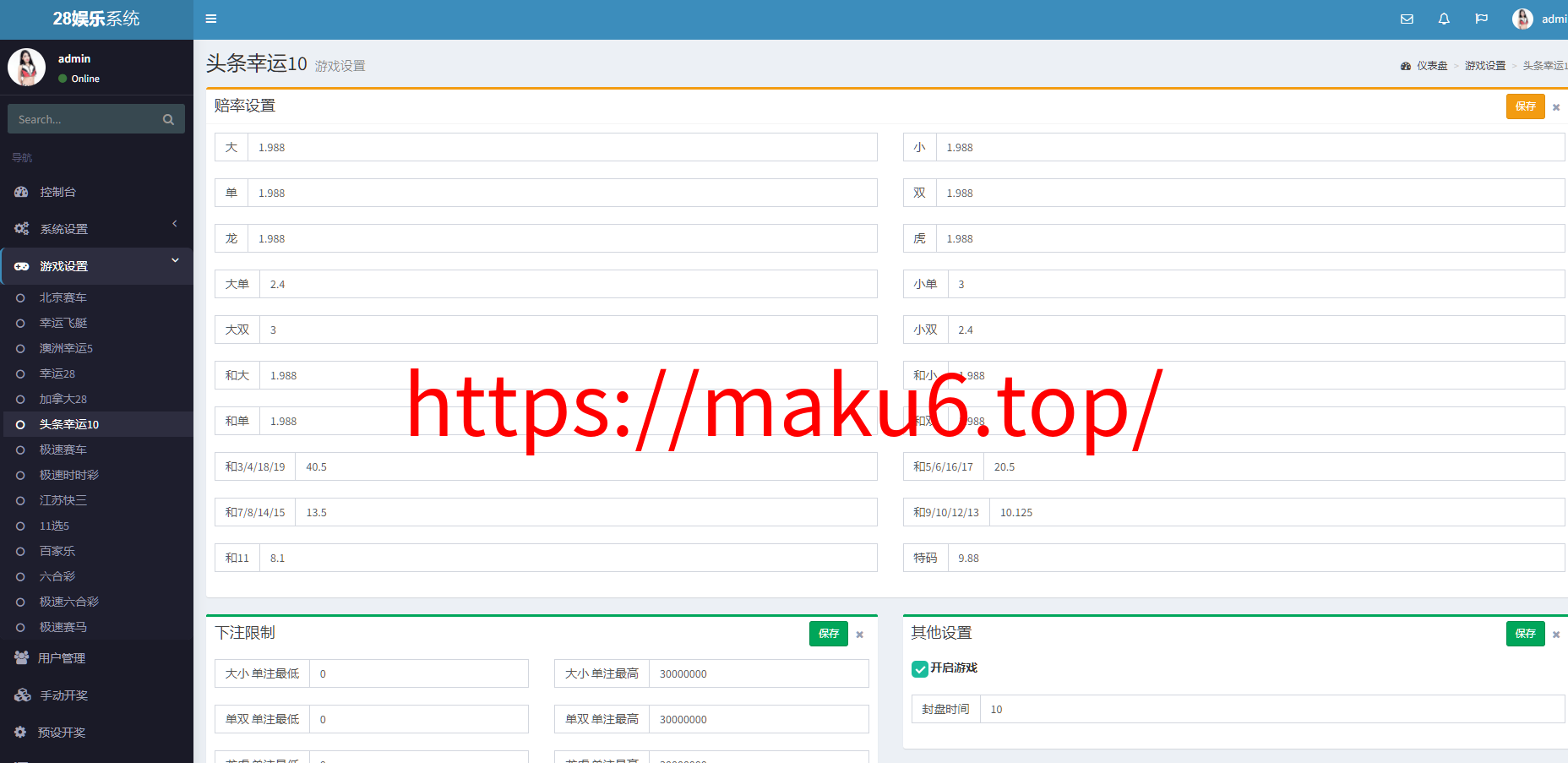Edit the 和7/8/14/15 odds field
This screenshot has width=1568, height=763.
[x=586, y=512]
